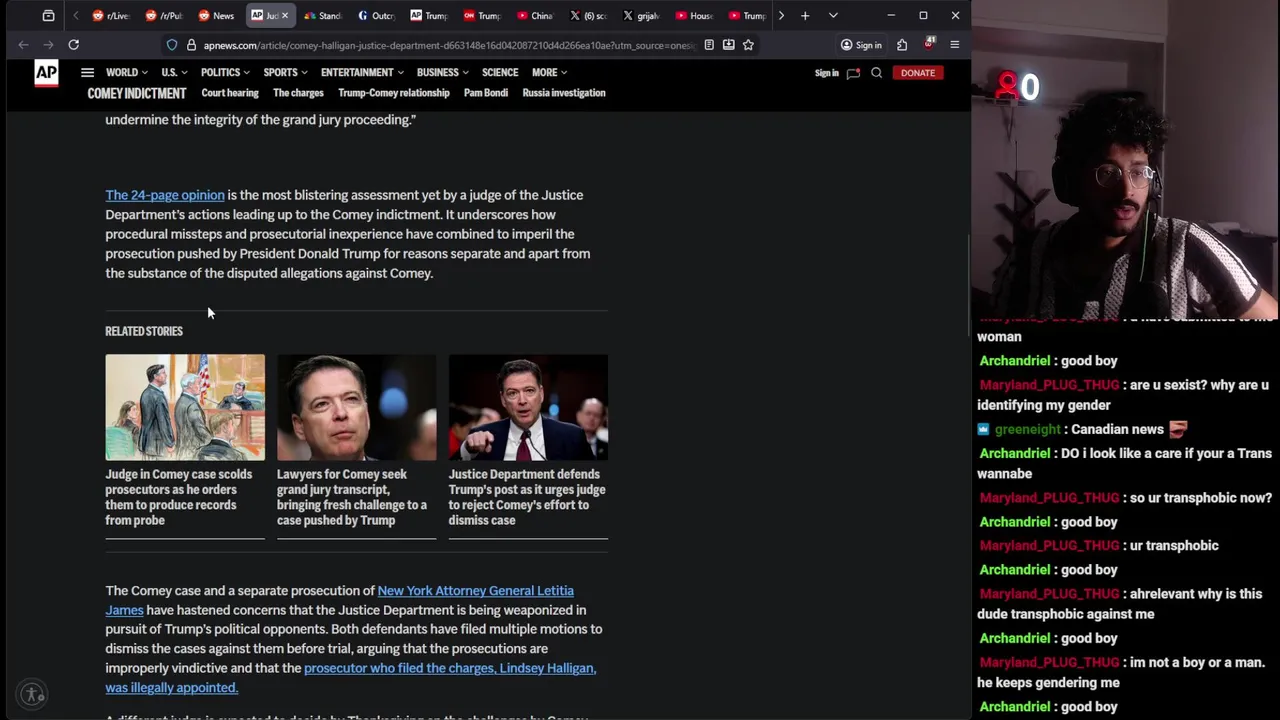Go to AP News home via logo

pyautogui.click(x=46, y=73)
